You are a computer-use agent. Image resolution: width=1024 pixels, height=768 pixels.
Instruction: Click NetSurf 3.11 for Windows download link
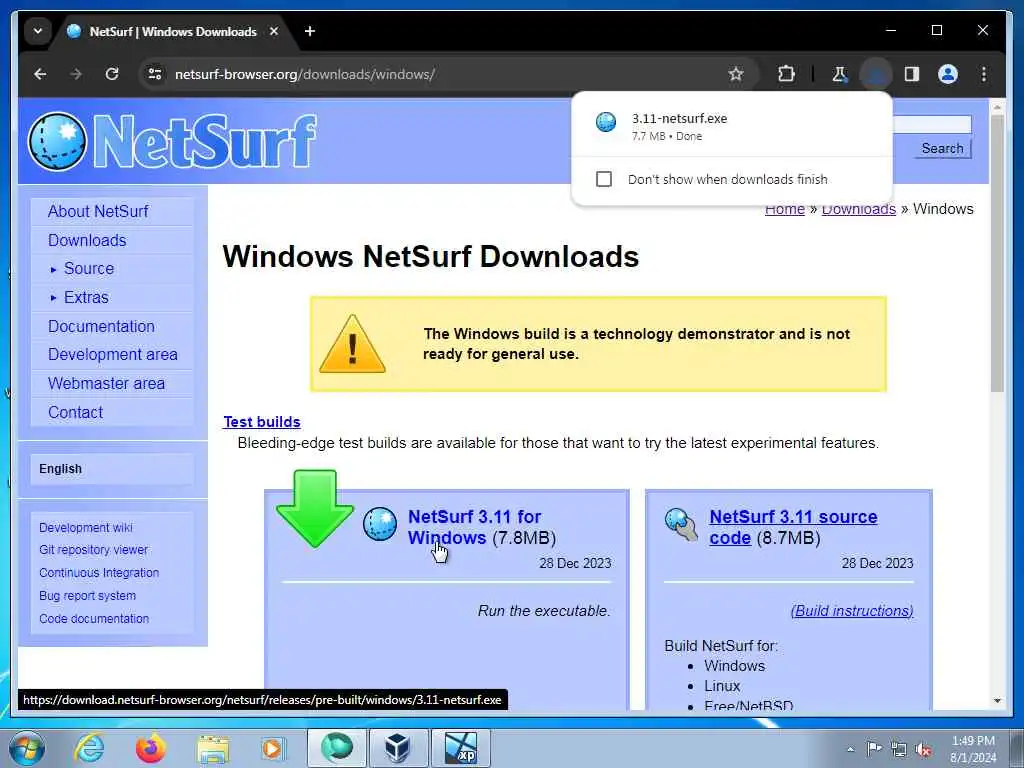475,527
